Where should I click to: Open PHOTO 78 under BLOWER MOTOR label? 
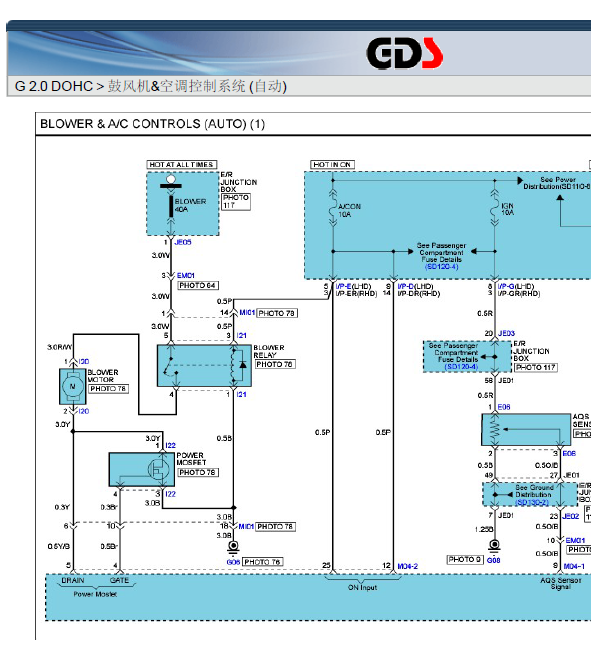click(x=108, y=388)
